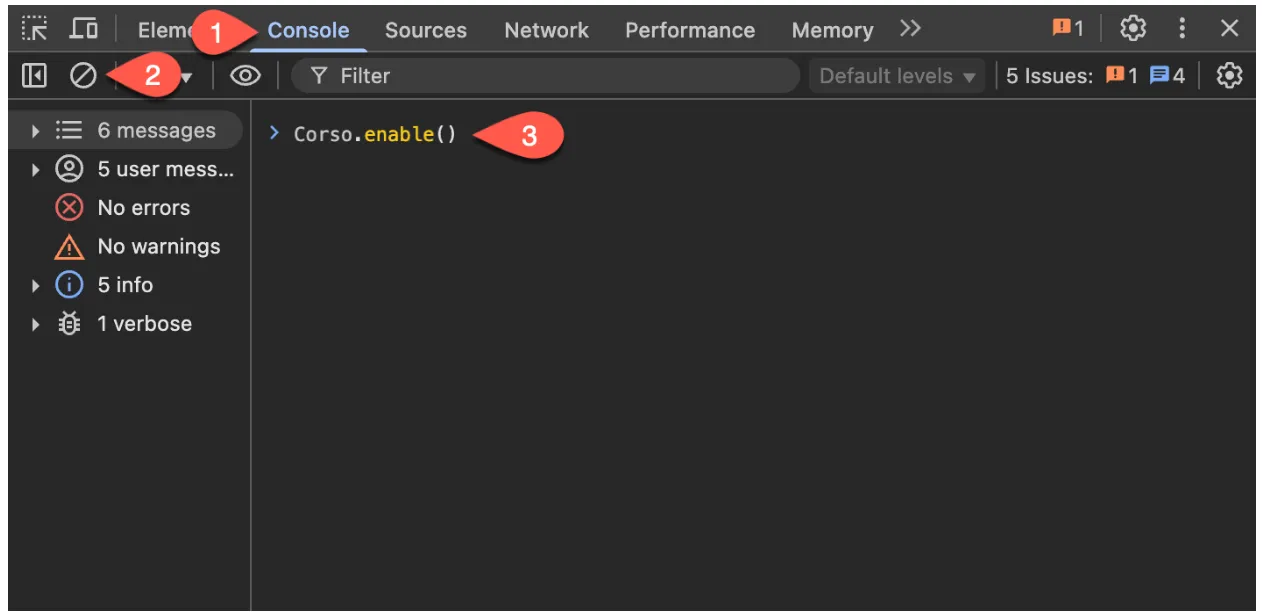Expand the Corso.enable() console entry
The width and height of the screenshot is (1262, 612).
coord(276,132)
